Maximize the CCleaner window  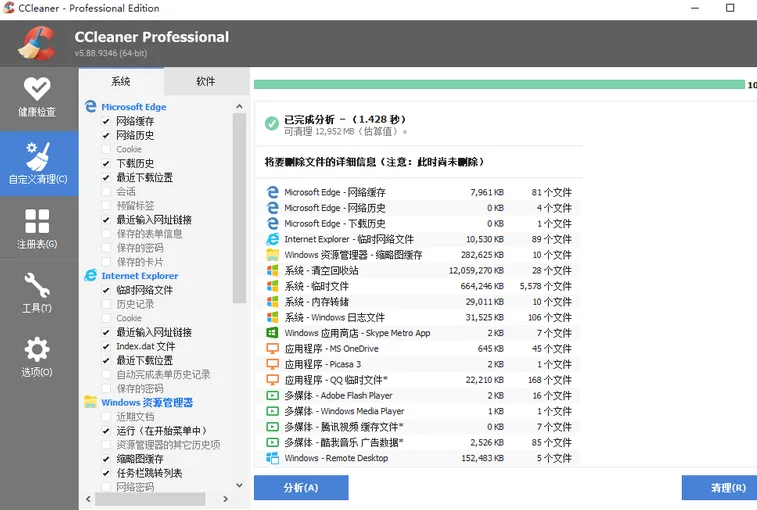coord(730,8)
